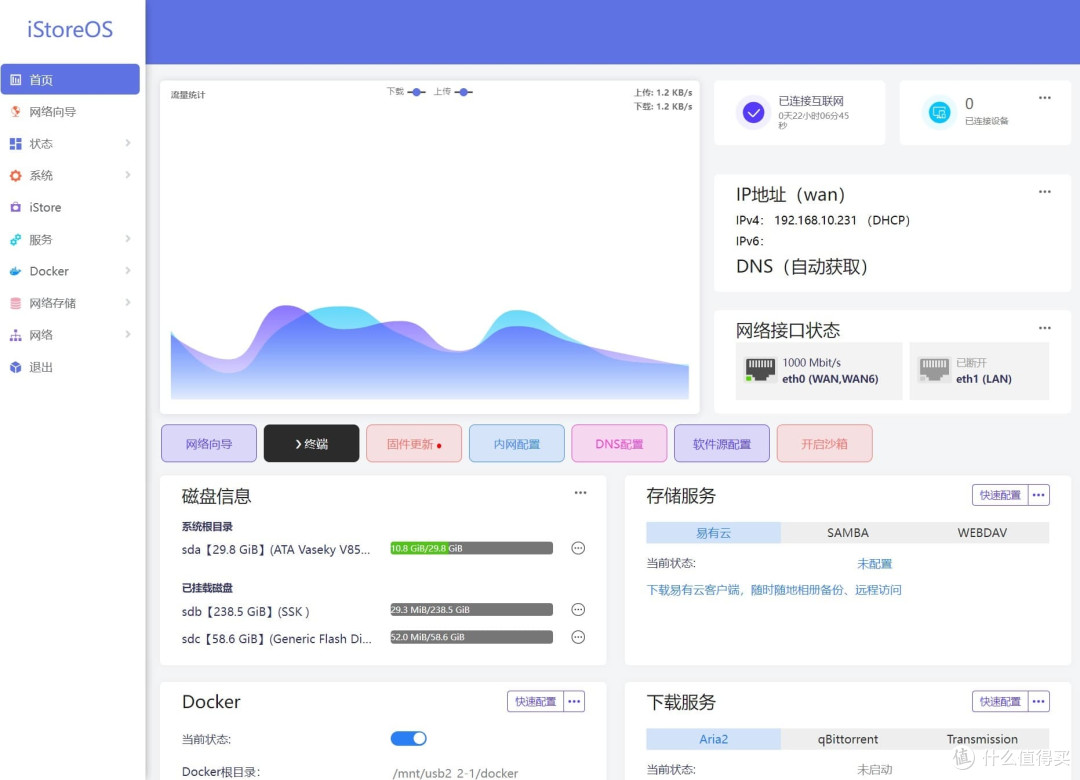Click the eth0 (WAN,WAN6) interface icon

point(761,370)
